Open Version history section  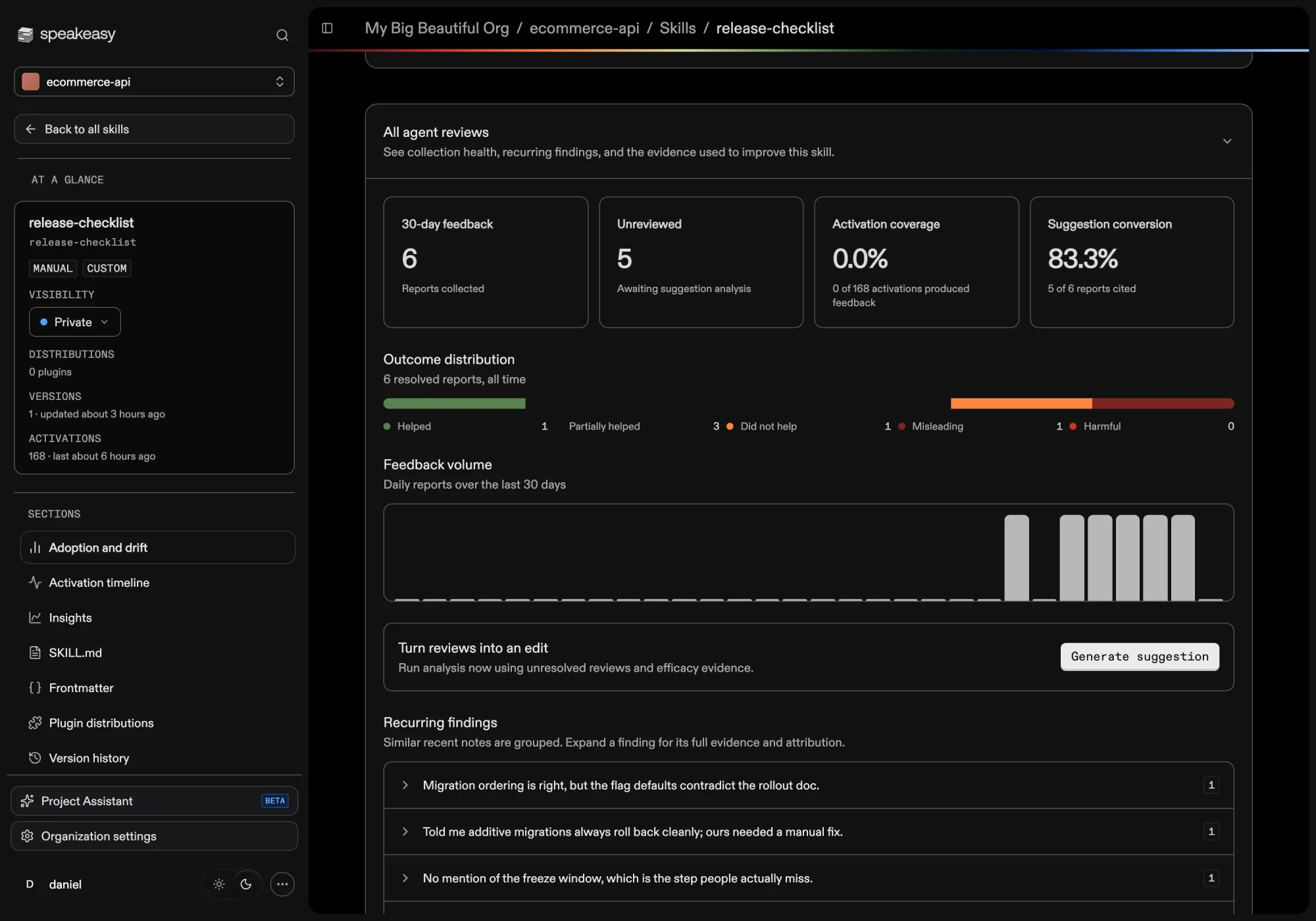click(158, 758)
